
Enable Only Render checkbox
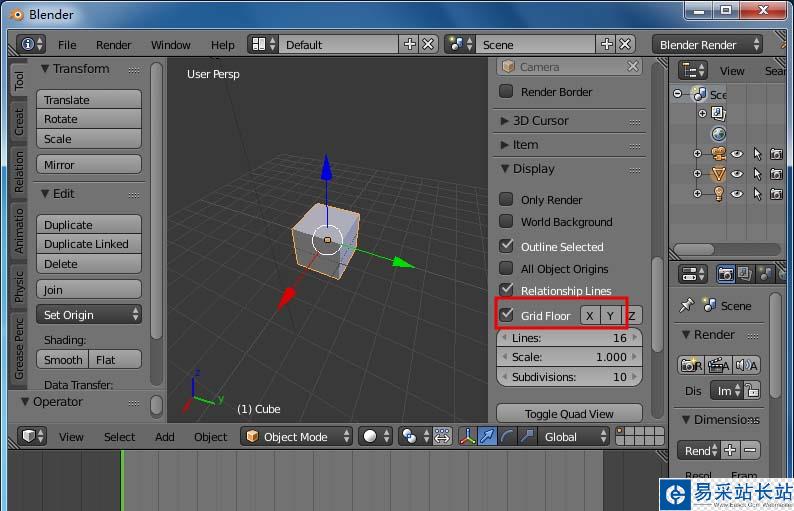click(506, 199)
